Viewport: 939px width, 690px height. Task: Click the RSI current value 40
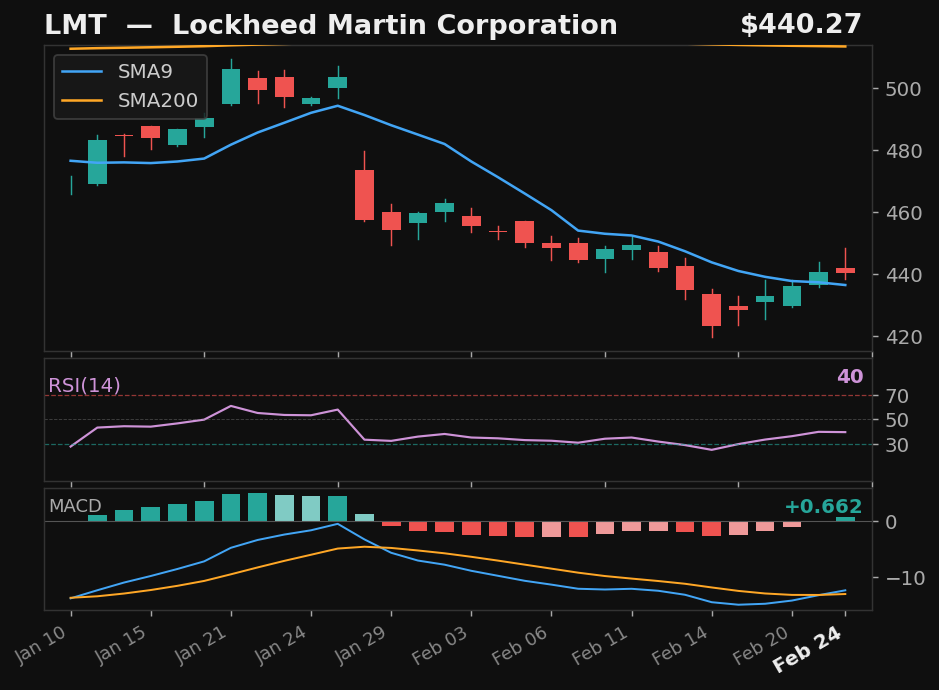click(x=850, y=377)
